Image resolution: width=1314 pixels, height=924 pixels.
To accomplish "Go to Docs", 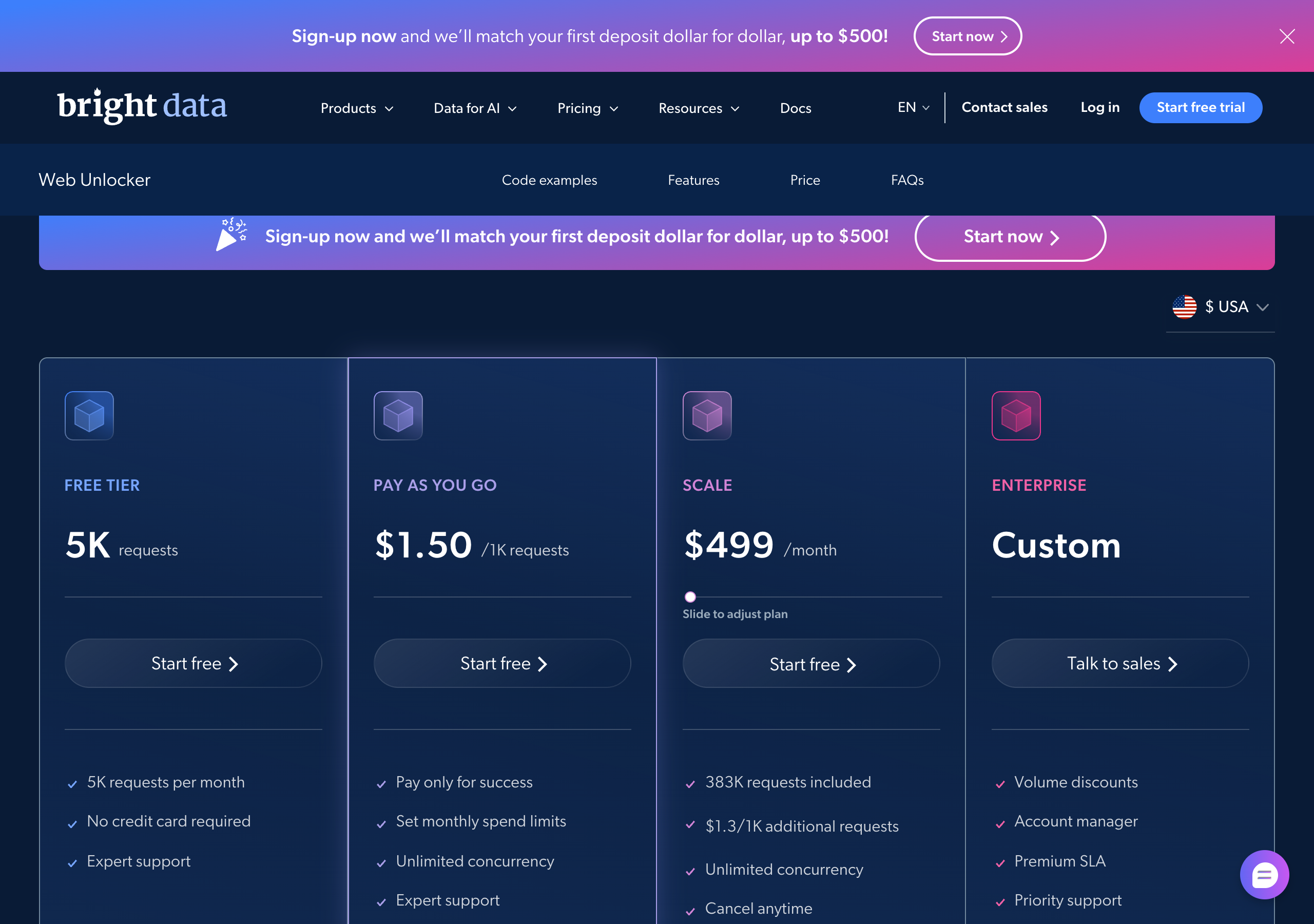I will pos(796,108).
